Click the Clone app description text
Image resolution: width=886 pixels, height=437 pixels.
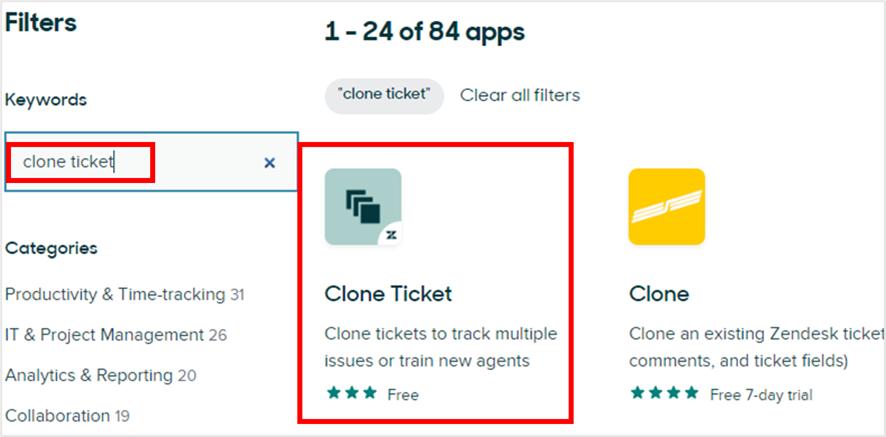point(757,346)
